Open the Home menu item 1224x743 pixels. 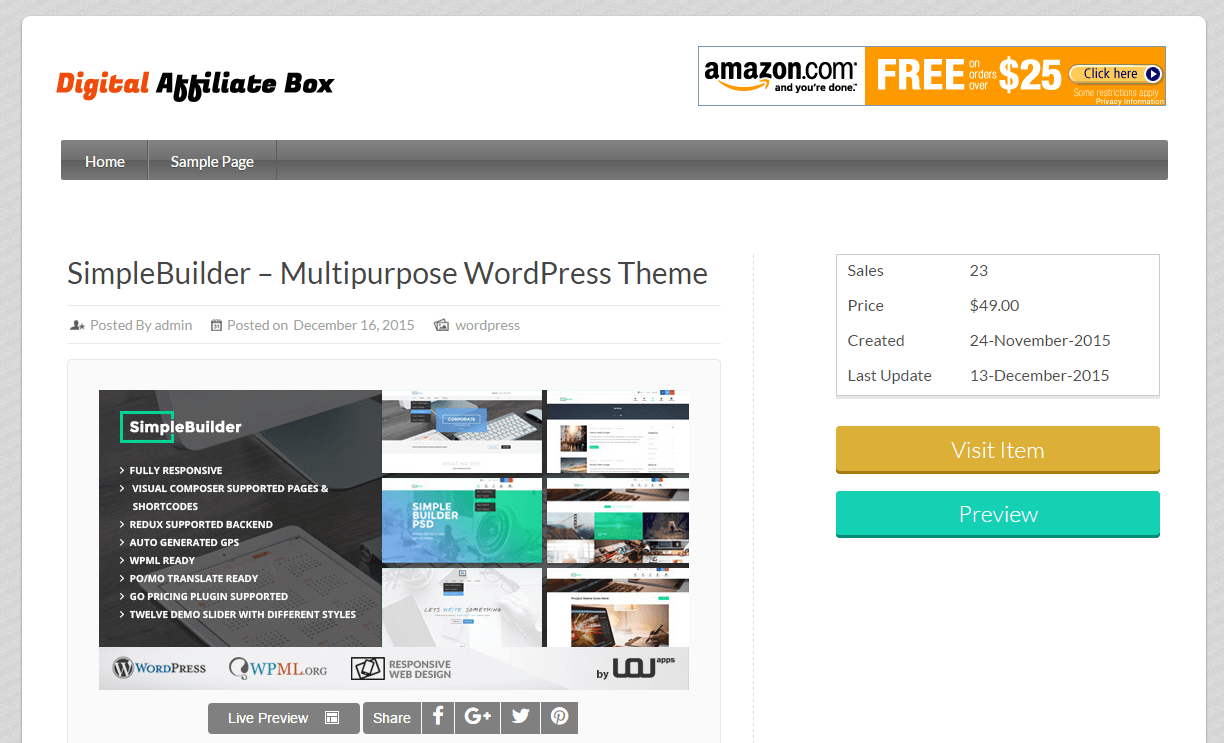[105, 161]
